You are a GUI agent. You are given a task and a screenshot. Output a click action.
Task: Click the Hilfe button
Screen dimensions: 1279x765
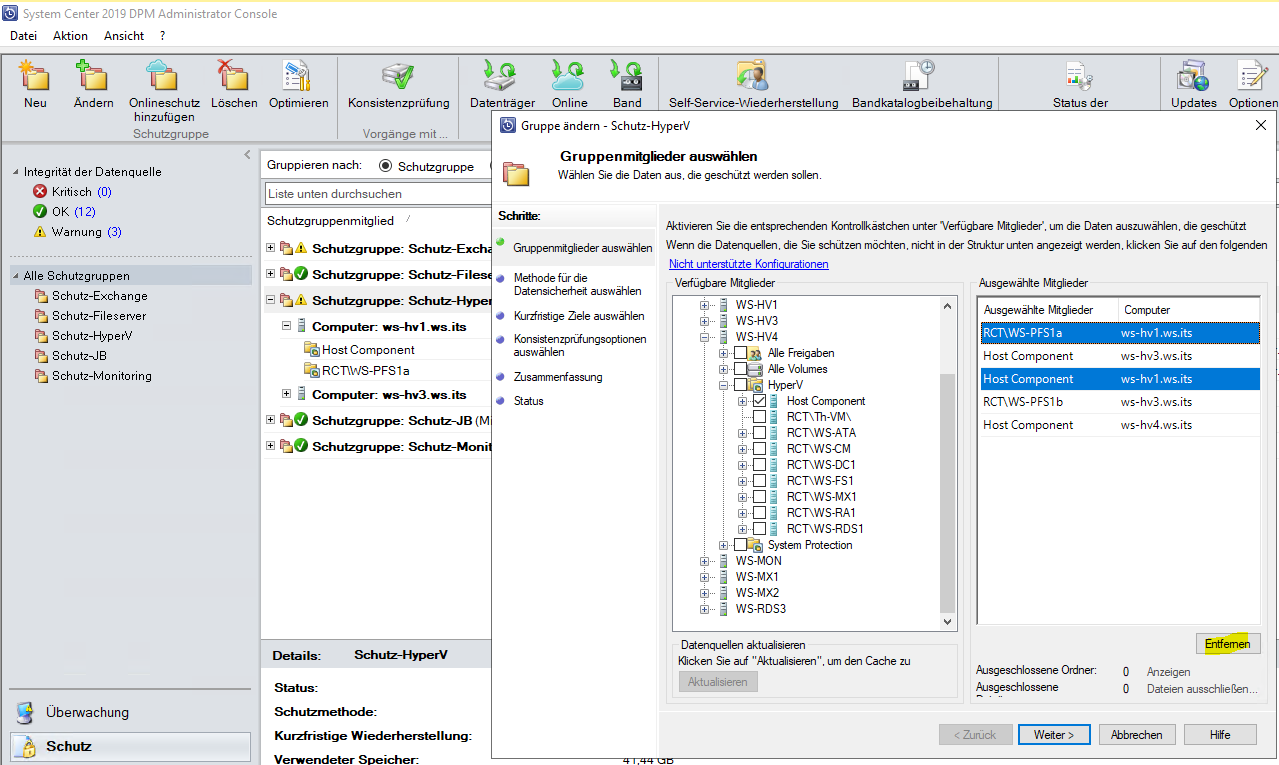1220,735
